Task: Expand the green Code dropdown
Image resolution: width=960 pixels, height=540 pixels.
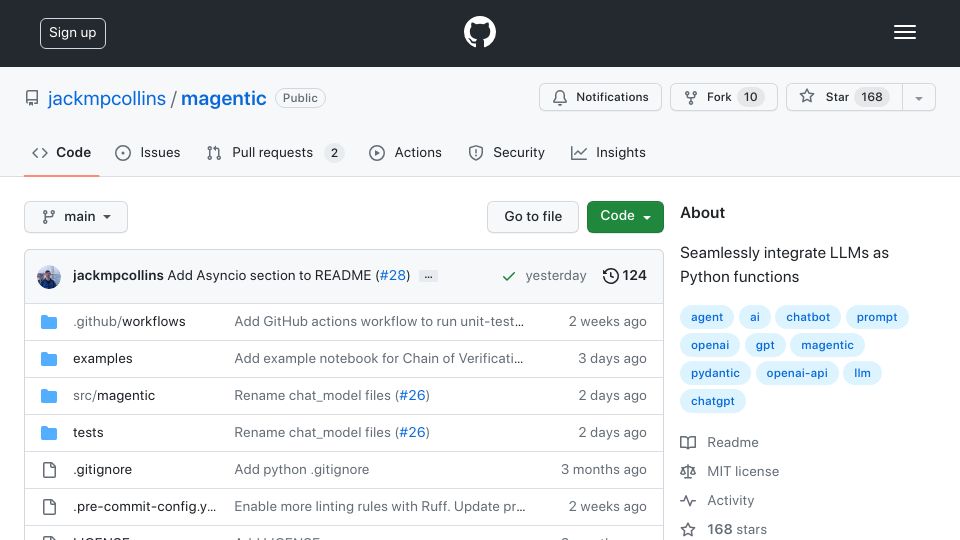Action: click(625, 217)
